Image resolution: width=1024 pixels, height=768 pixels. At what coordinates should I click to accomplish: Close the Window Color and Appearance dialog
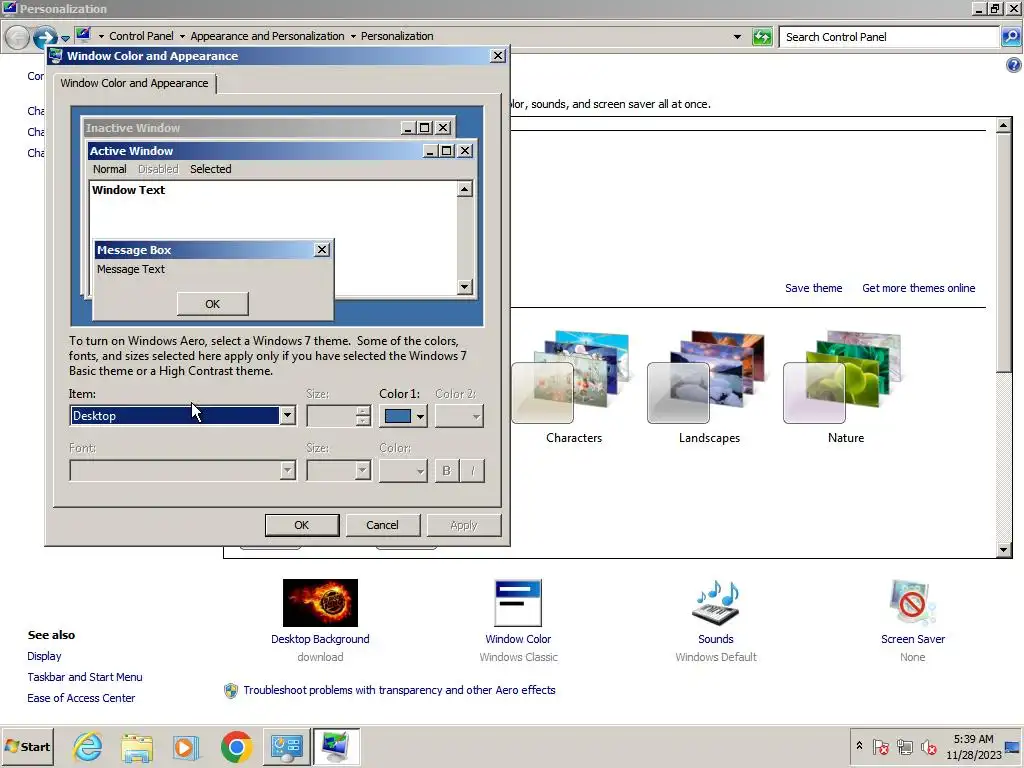[x=498, y=56]
